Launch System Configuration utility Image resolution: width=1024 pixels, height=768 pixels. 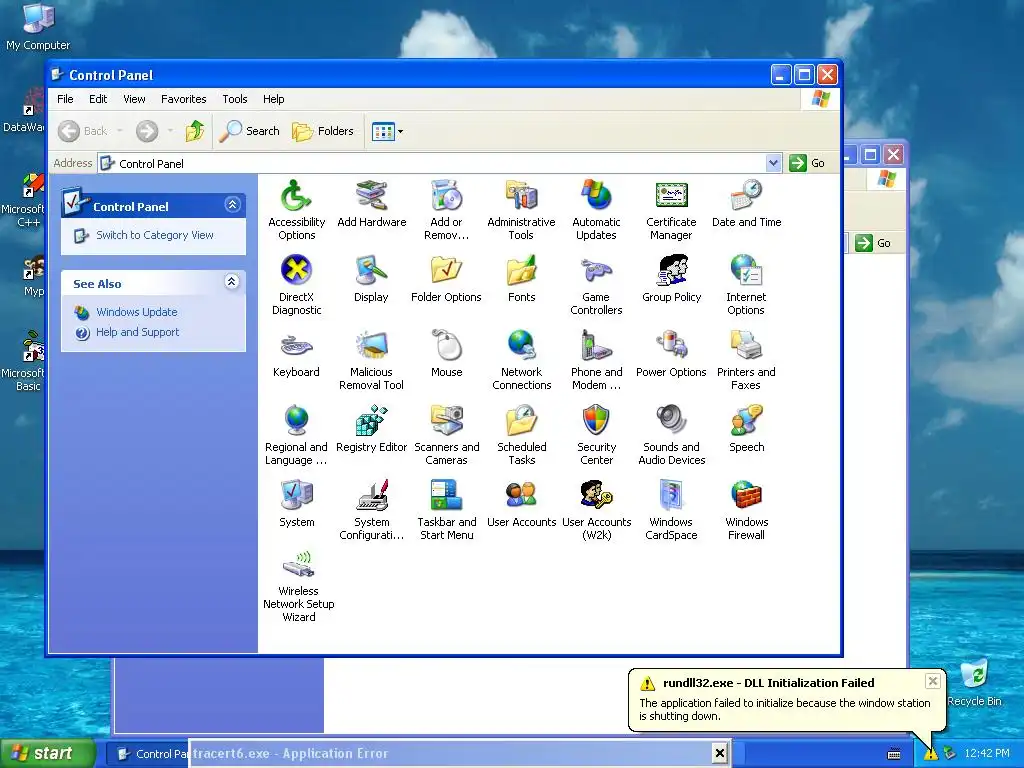(372, 511)
